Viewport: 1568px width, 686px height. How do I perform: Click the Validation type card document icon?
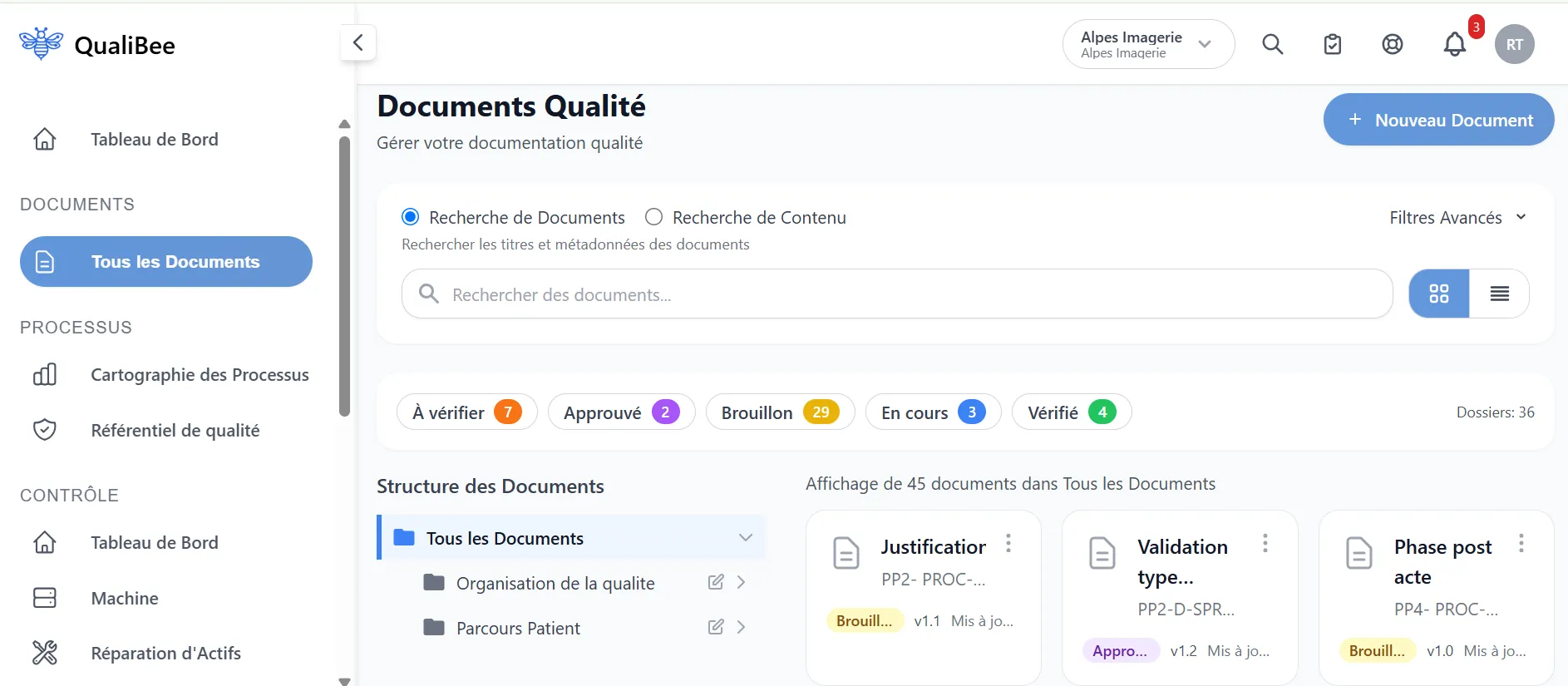coord(1102,553)
